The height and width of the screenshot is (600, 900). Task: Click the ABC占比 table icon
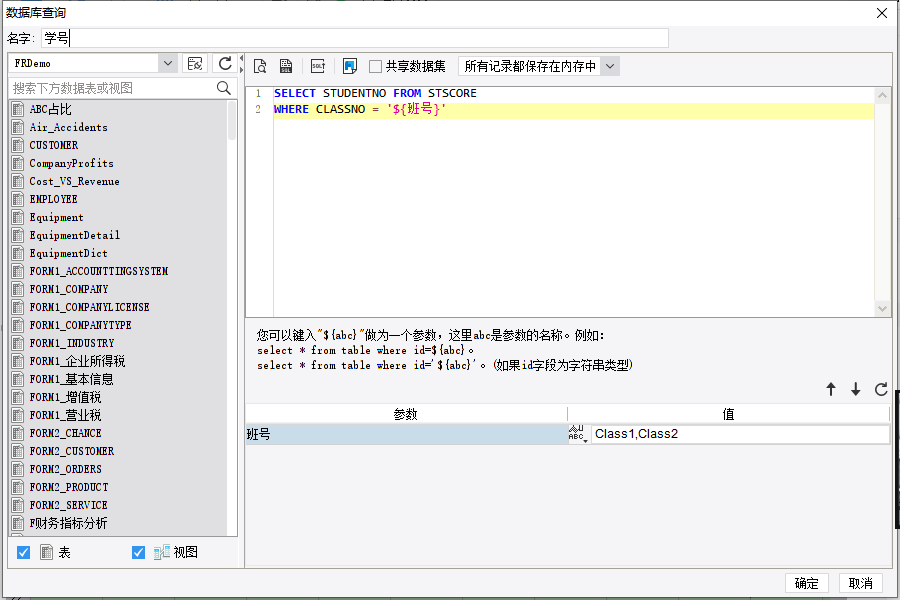click(x=18, y=109)
